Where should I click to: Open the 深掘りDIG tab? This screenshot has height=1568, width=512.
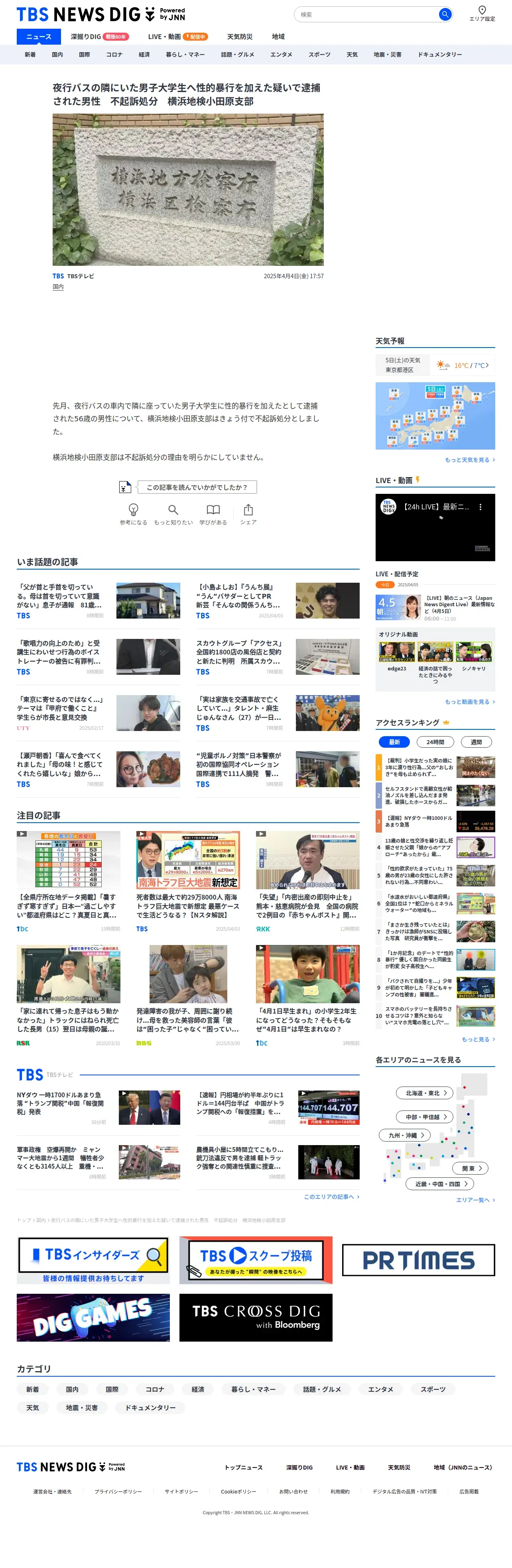(99, 37)
